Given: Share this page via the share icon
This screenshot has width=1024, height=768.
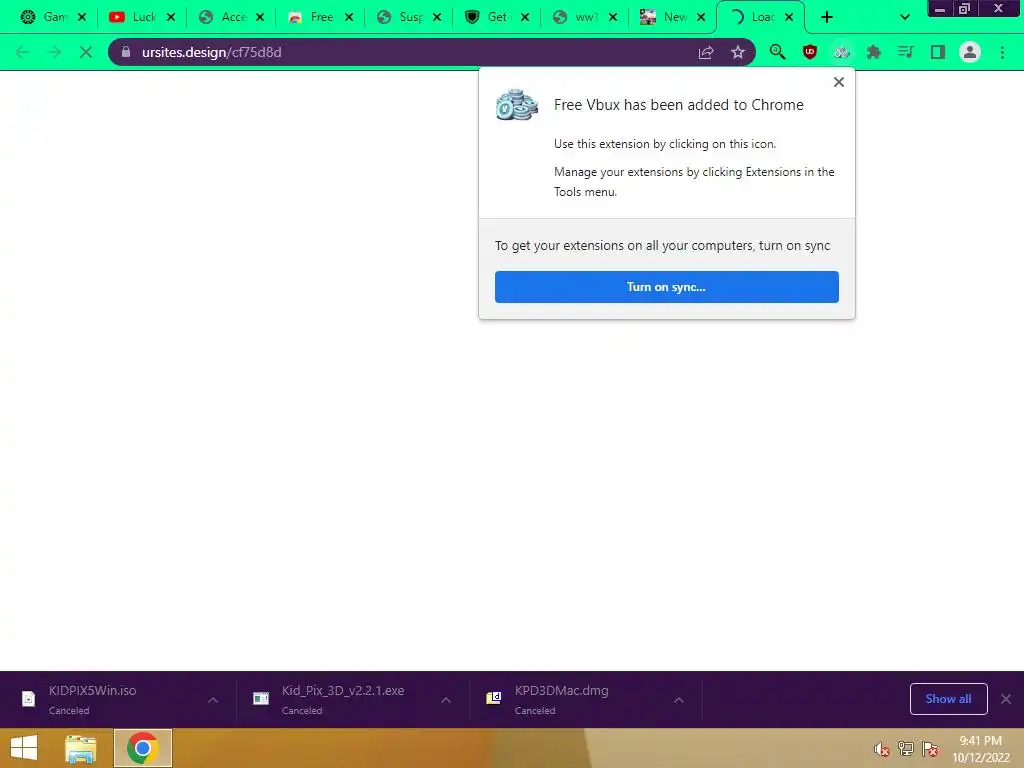Looking at the screenshot, I should click(706, 52).
